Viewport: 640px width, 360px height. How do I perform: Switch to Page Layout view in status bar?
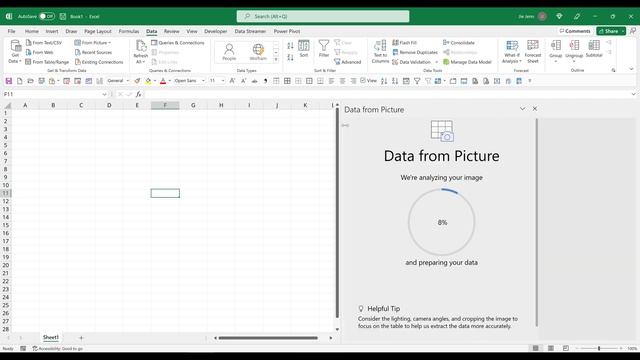pyautogui.click(x=551, y=348)
